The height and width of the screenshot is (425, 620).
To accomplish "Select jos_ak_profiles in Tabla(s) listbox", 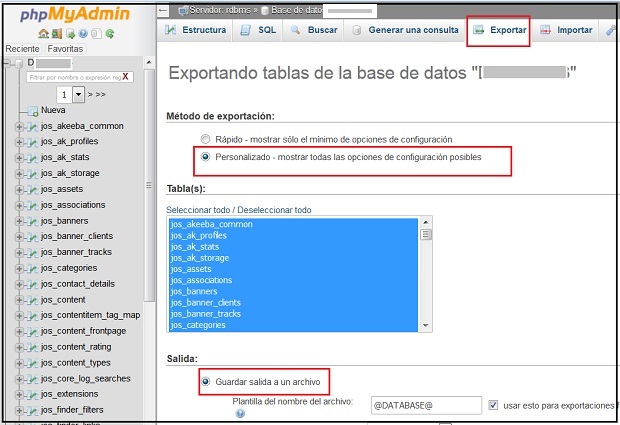I will [x=294, y=235].
